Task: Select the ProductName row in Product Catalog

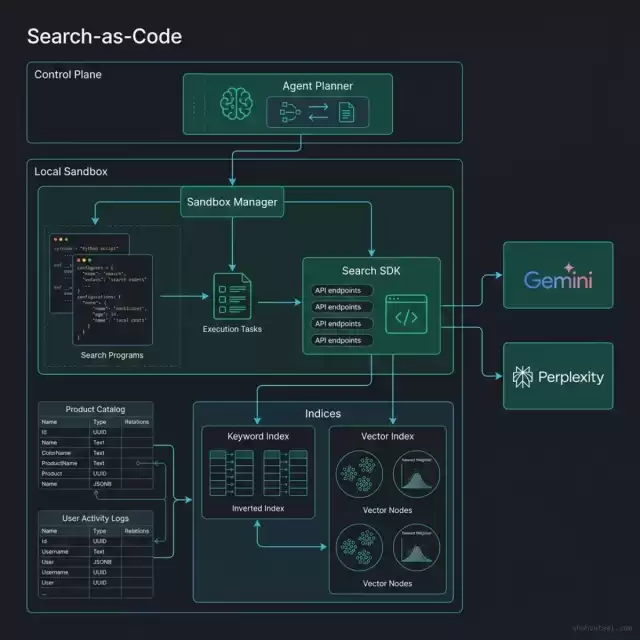Action: point(96,463)
